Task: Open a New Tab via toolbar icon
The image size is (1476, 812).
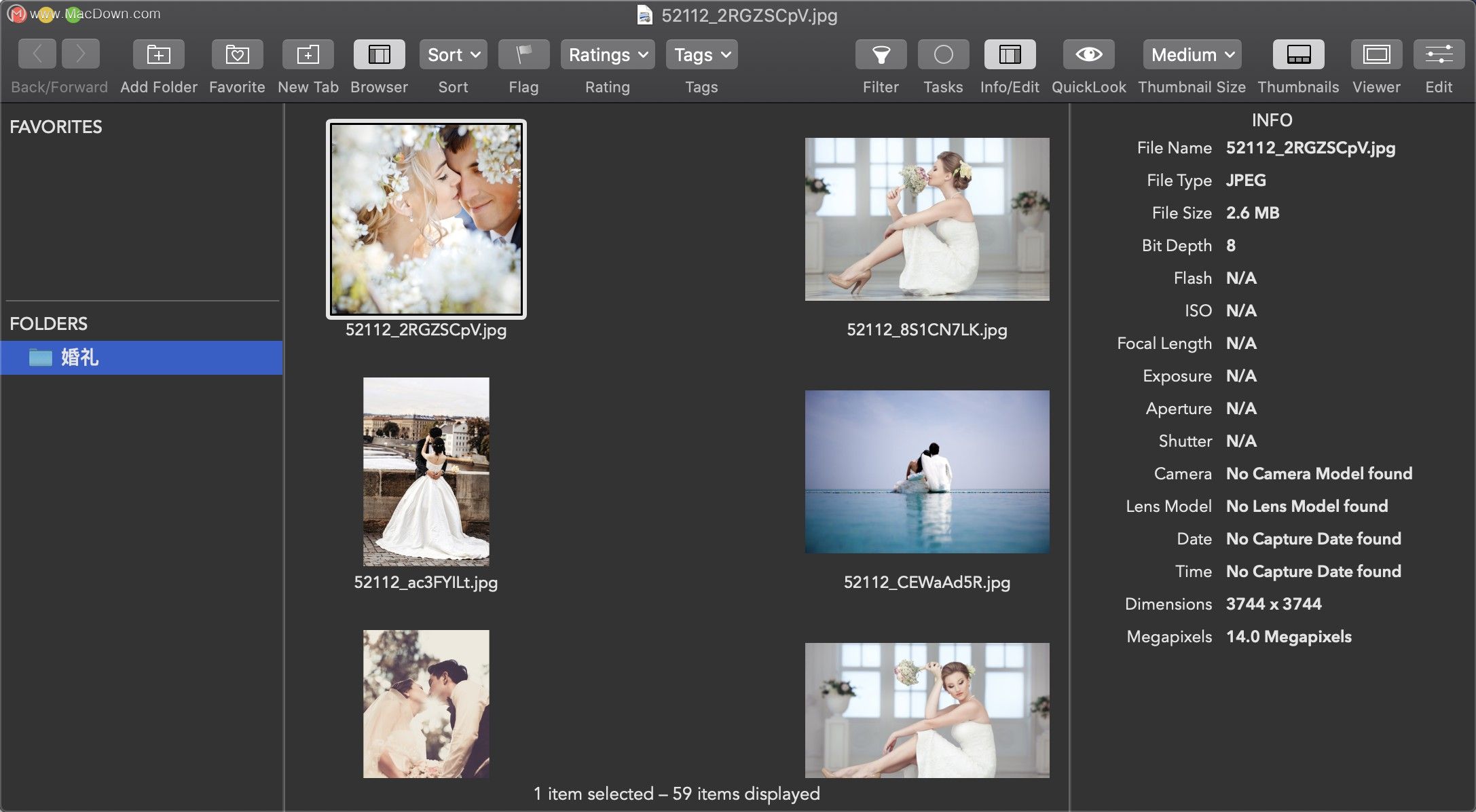Action: pyautogui.click(x=308, y=54)
